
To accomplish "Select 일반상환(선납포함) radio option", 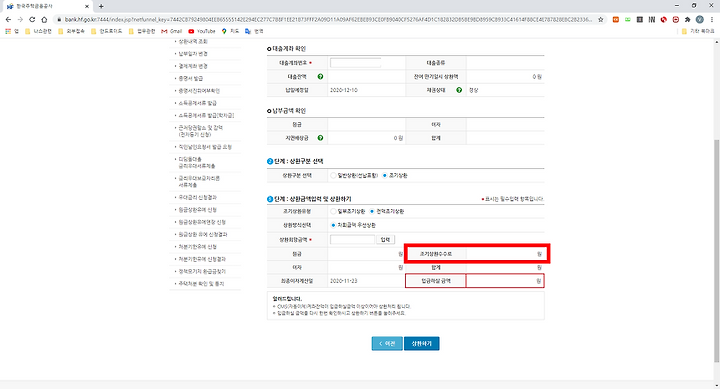I will [333, 175].
